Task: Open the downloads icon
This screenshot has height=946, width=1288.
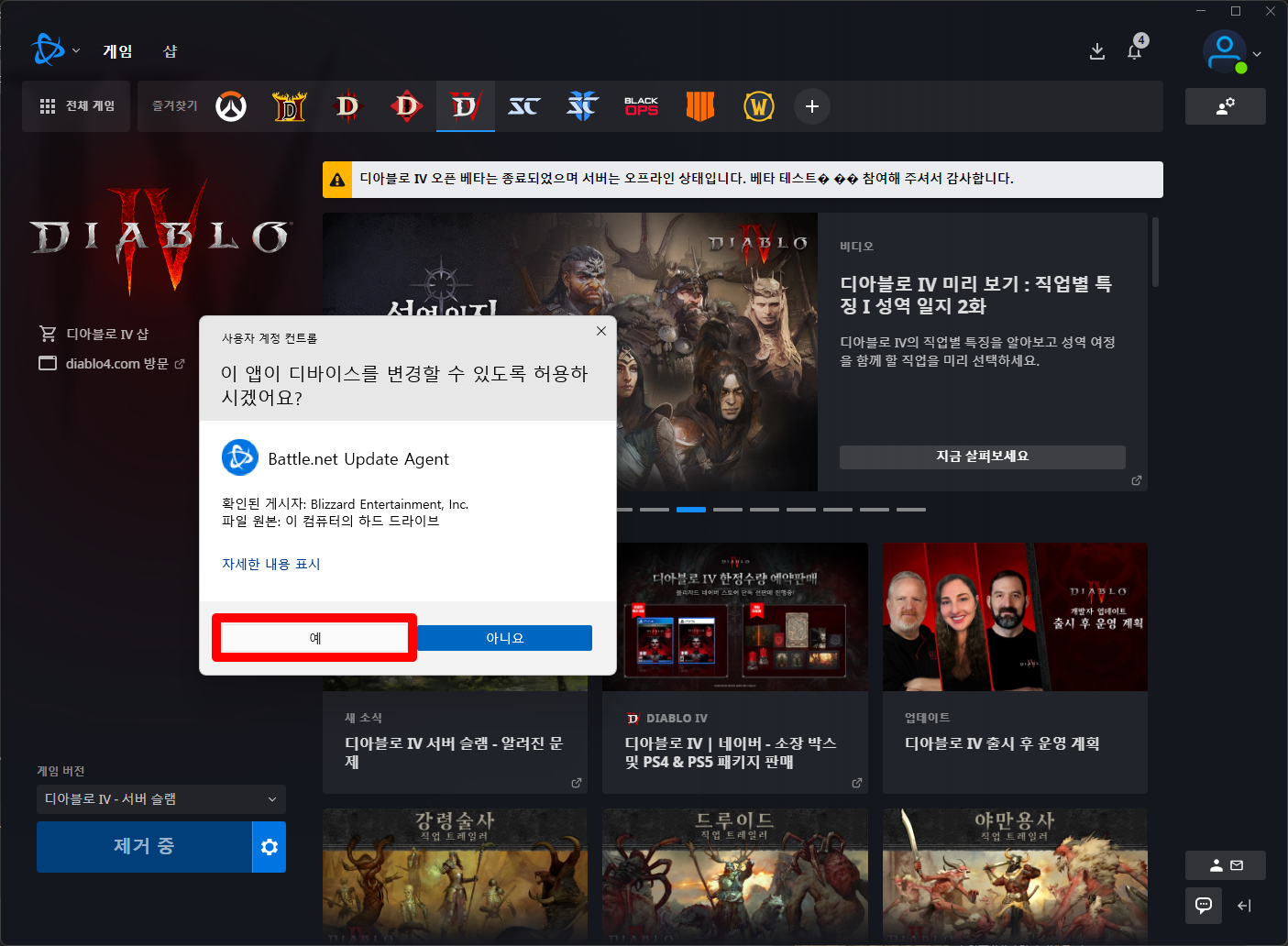Action: coord(1097,51)
